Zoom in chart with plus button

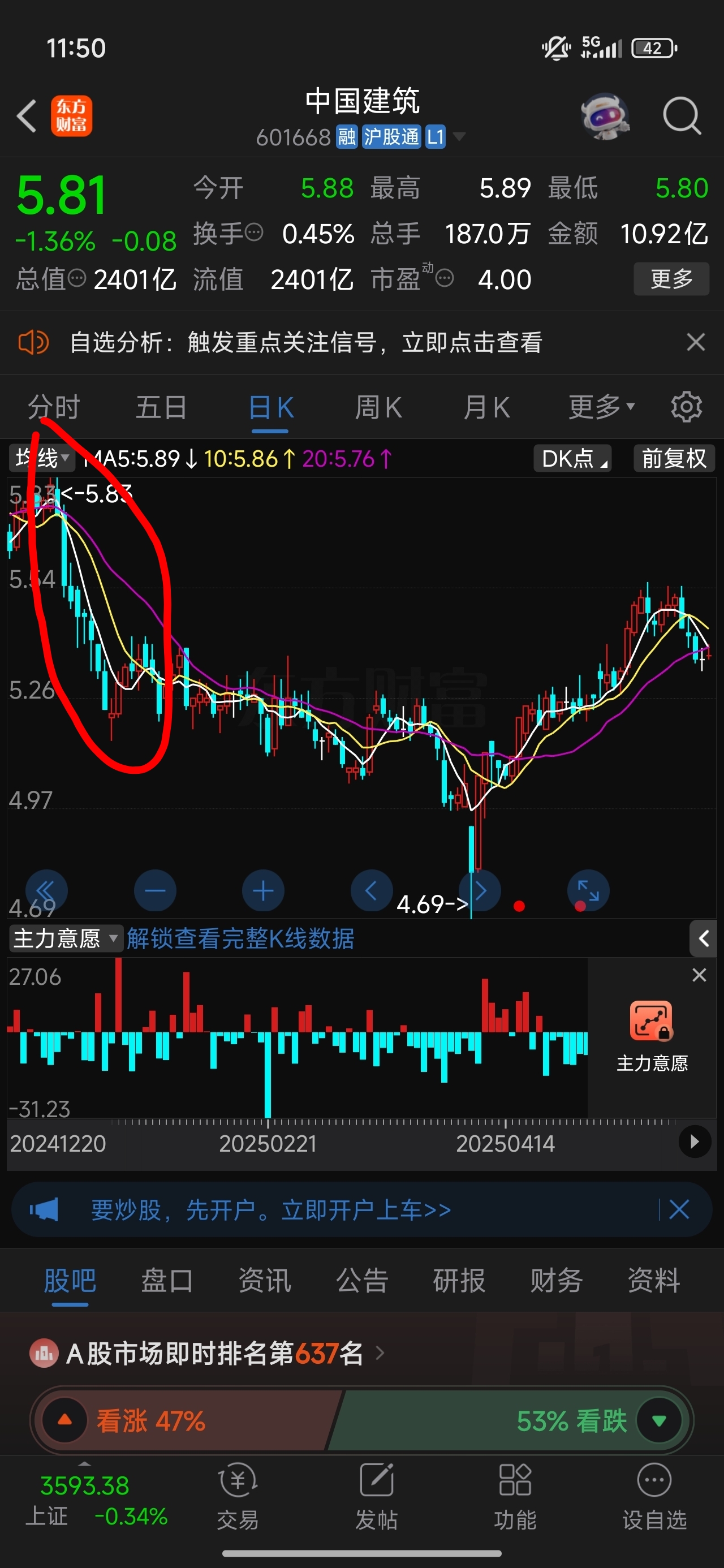pos(263,890)
